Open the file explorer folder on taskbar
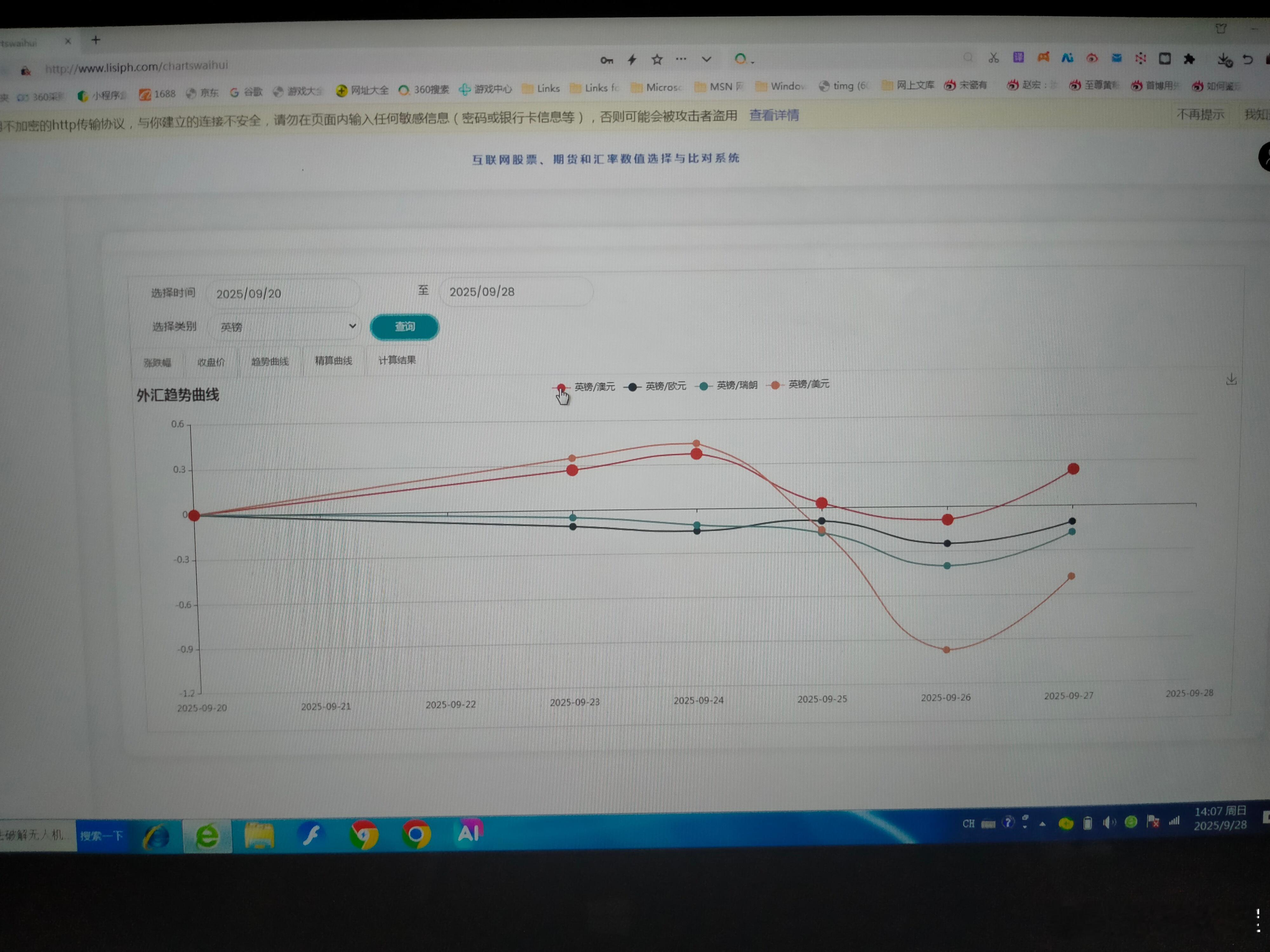Image resolution: width=1270 pixels, height=952 pixels. click(x=259, y=835)
